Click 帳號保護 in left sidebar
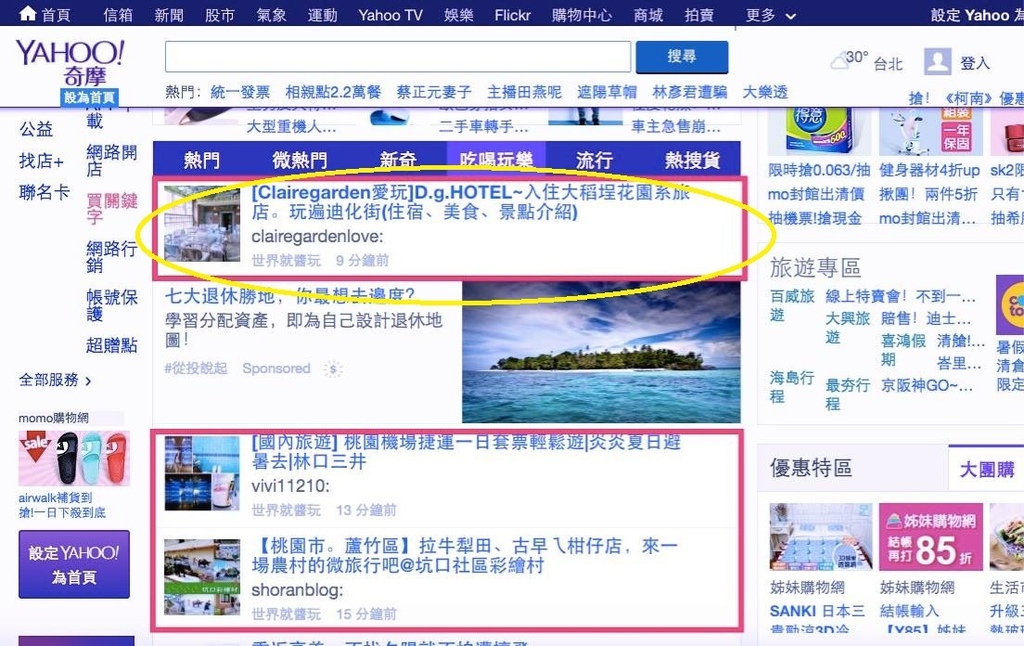The width and height of the screenshot is (1024, 646). [111, 305]
